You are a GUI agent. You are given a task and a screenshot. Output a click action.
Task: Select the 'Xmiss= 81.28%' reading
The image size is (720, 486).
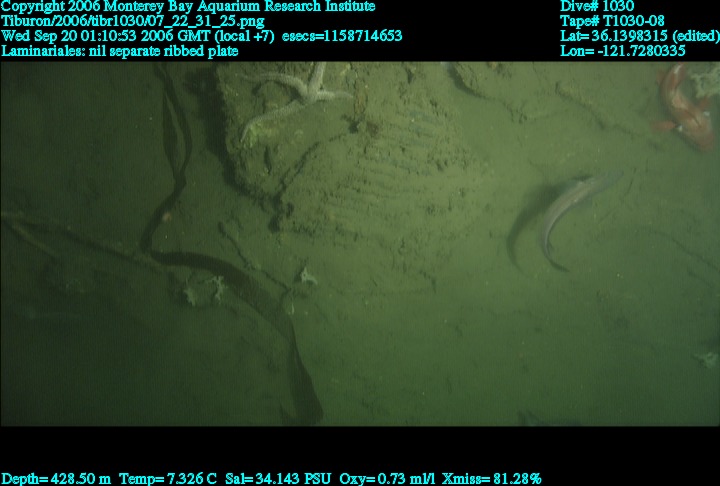point(491,479)
